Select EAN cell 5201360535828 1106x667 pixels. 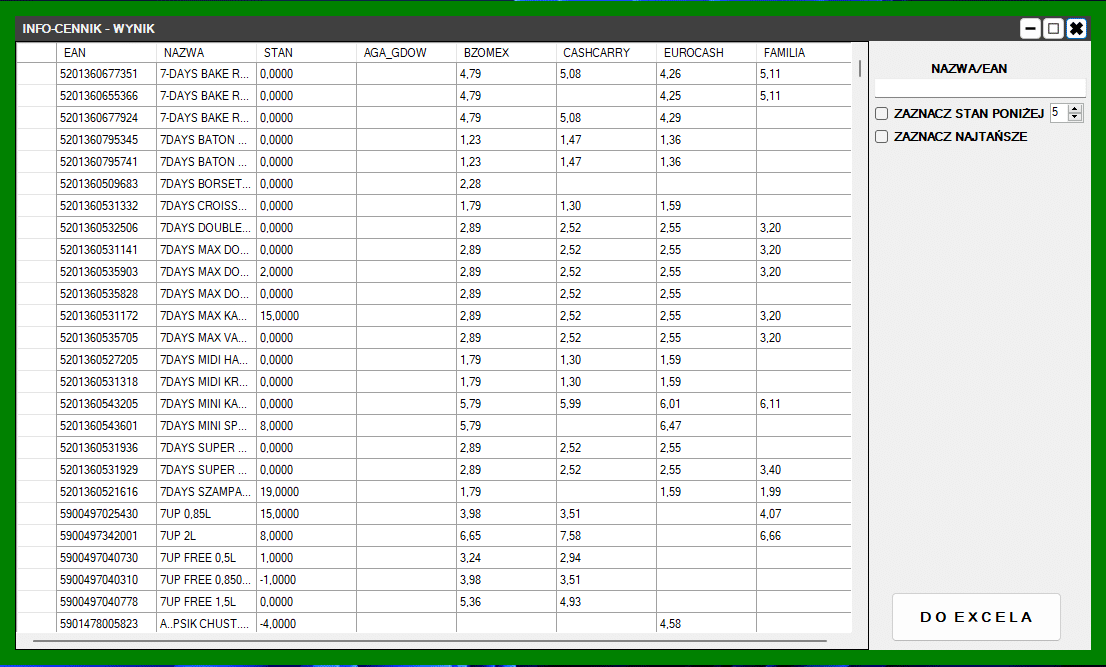tap(106, 294)
